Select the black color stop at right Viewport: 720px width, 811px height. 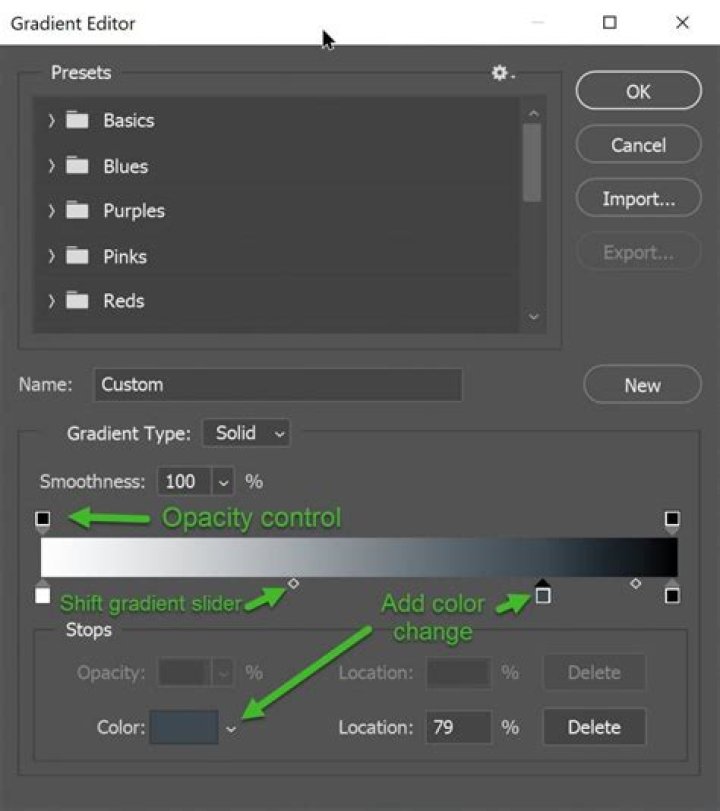click(x=672, y=595)
